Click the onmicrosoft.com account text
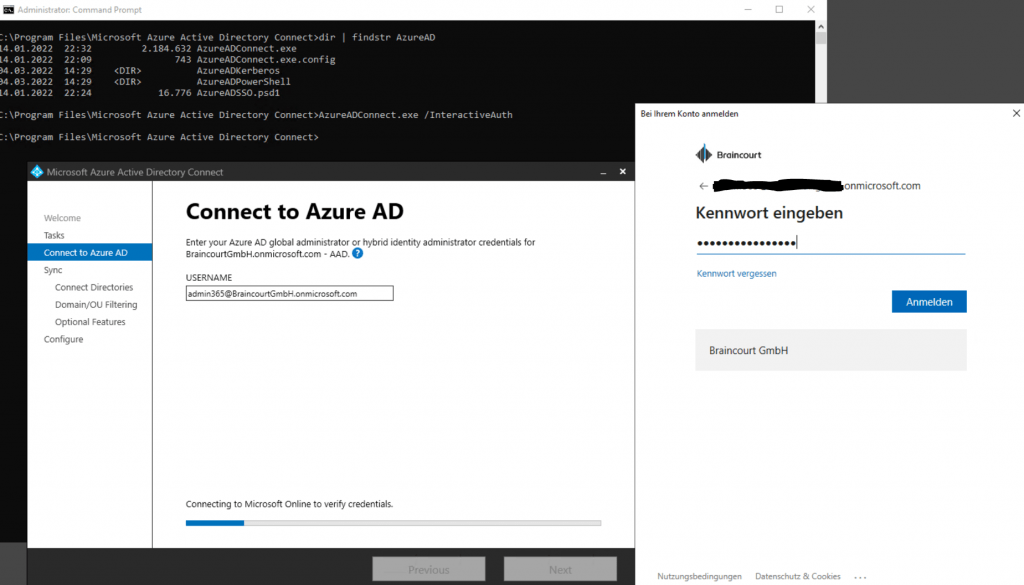The height and width of the screenshot is (585, 1024). point(882,186)
